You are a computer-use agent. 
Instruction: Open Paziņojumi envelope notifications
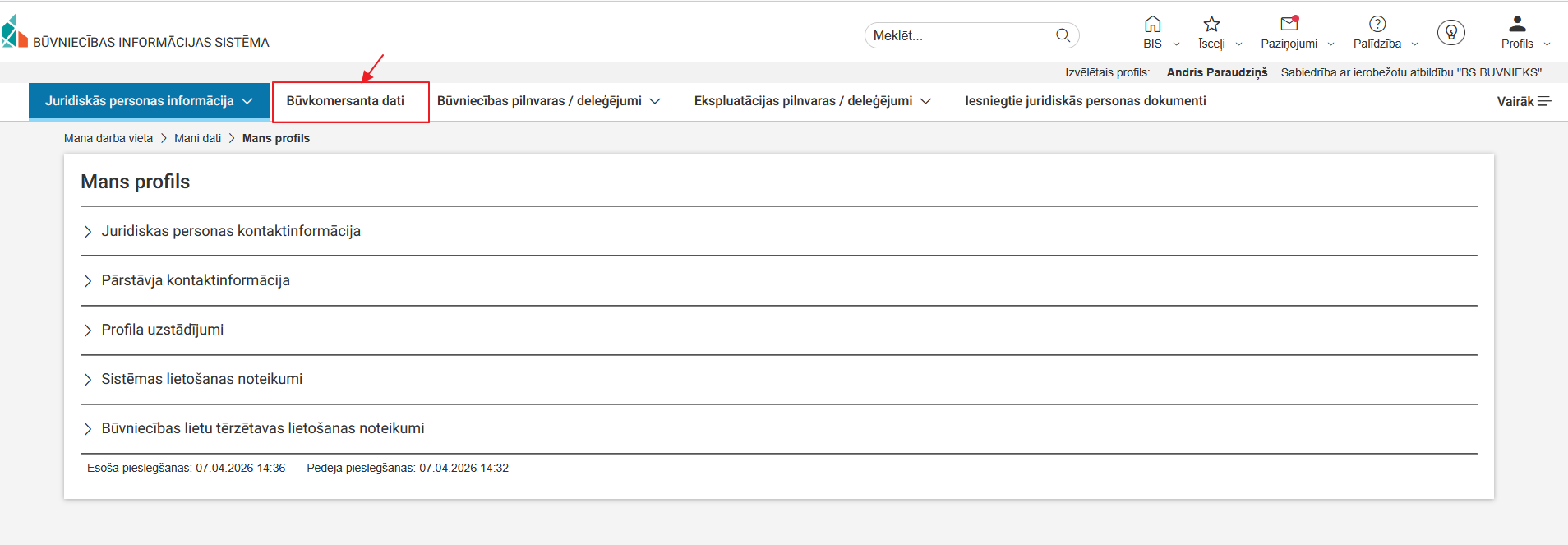(x=1289, y=25)
